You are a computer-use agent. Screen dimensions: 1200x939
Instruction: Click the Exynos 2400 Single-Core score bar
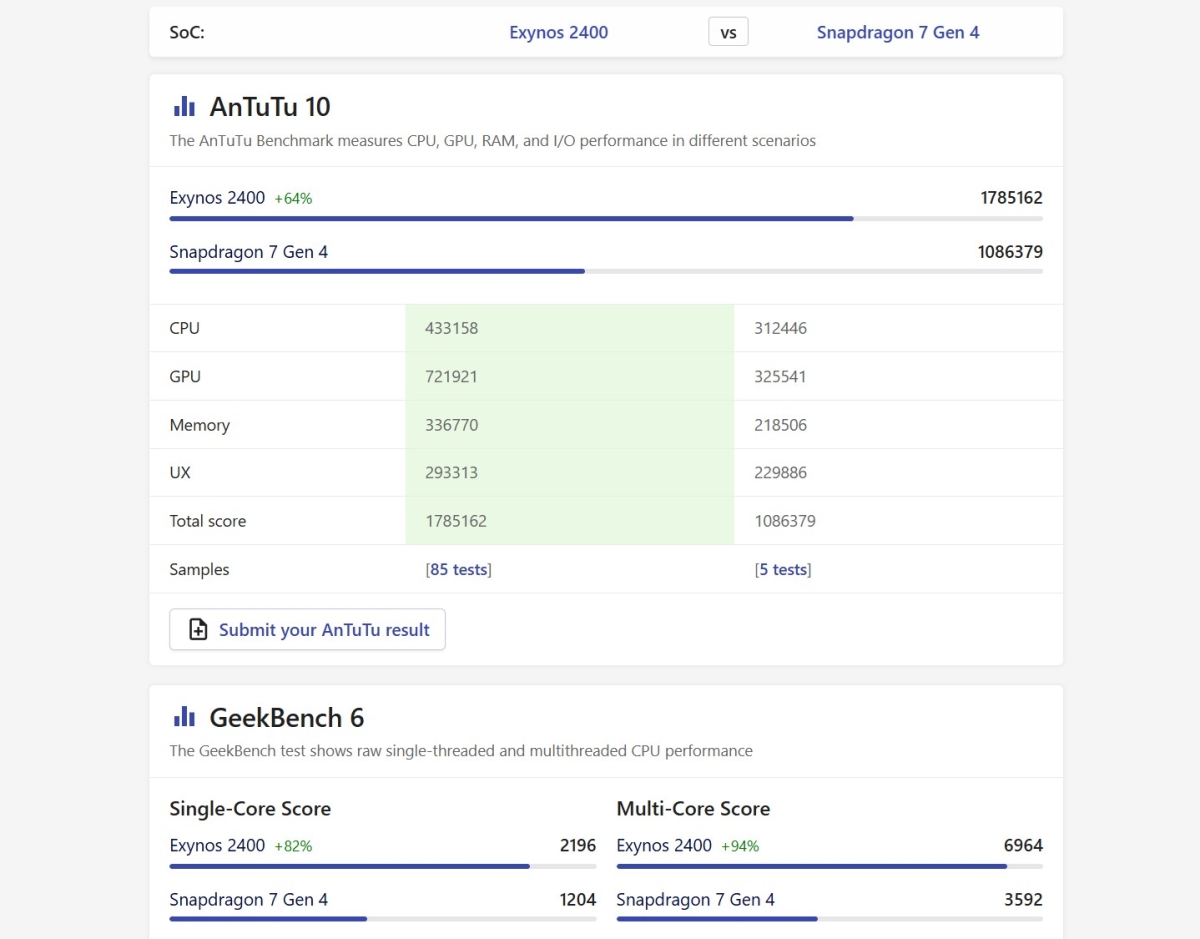click(349, 866)
